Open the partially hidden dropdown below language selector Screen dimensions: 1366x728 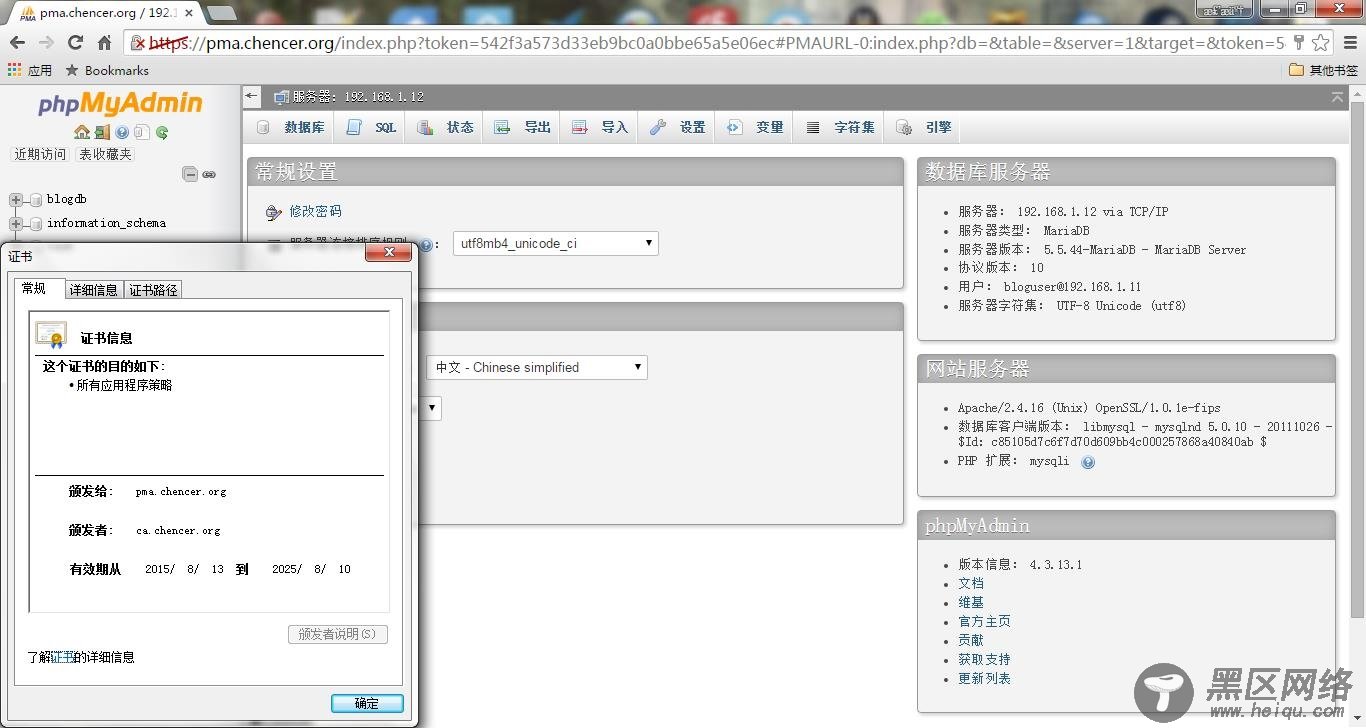tap(431, 407)
